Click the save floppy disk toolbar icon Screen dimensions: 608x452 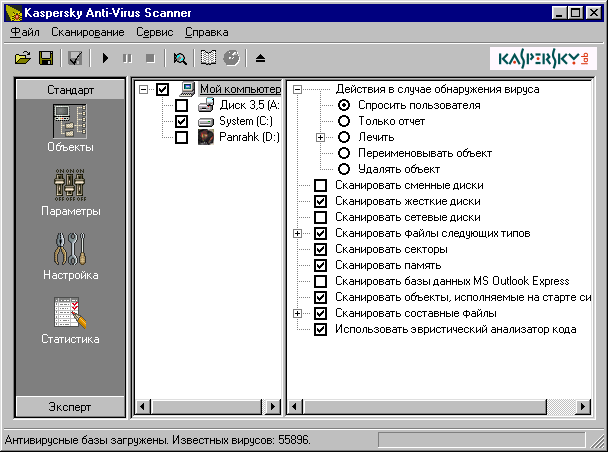(x=46, y=59)
